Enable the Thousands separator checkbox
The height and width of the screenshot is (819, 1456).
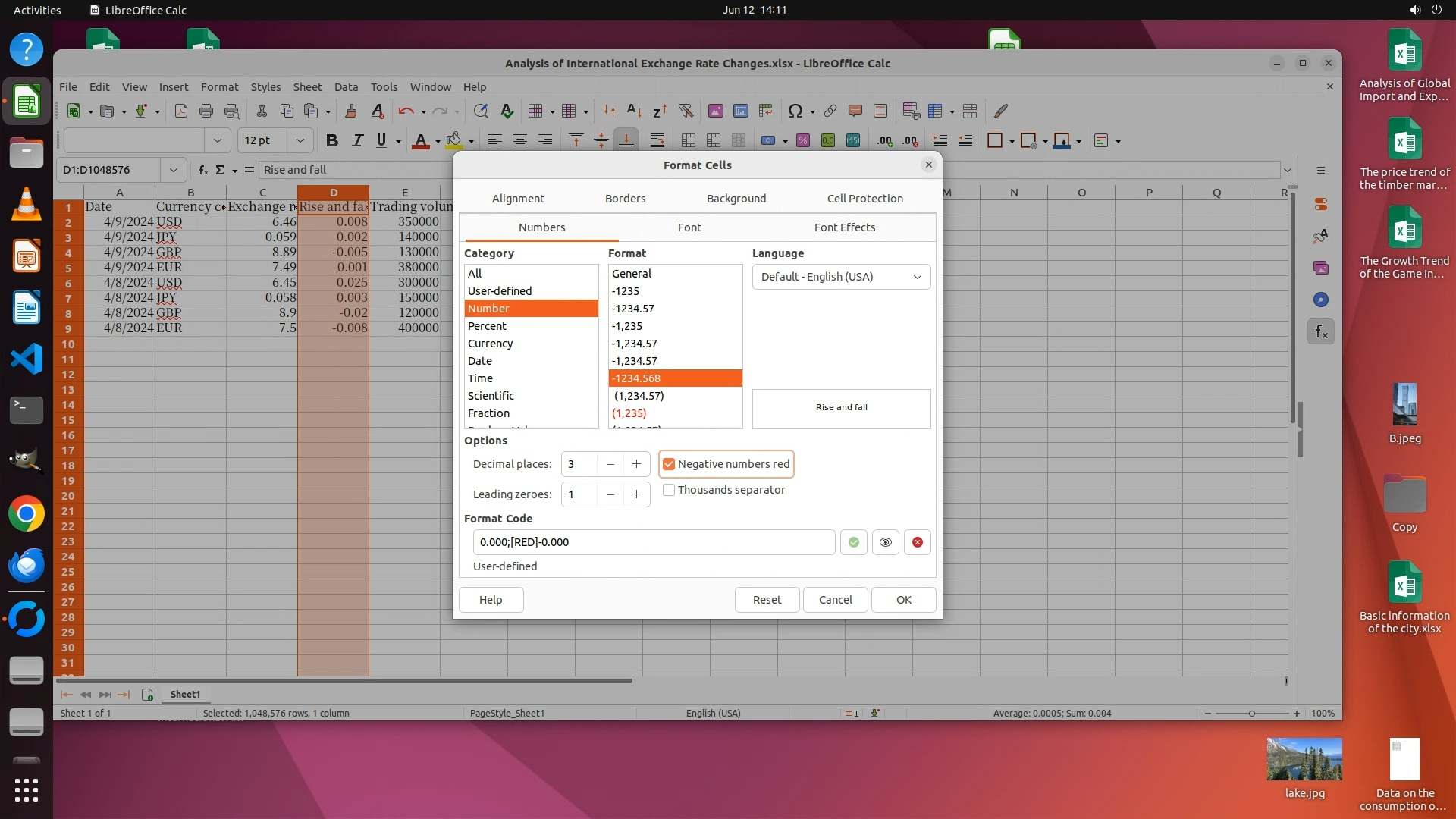pos(669,490)
